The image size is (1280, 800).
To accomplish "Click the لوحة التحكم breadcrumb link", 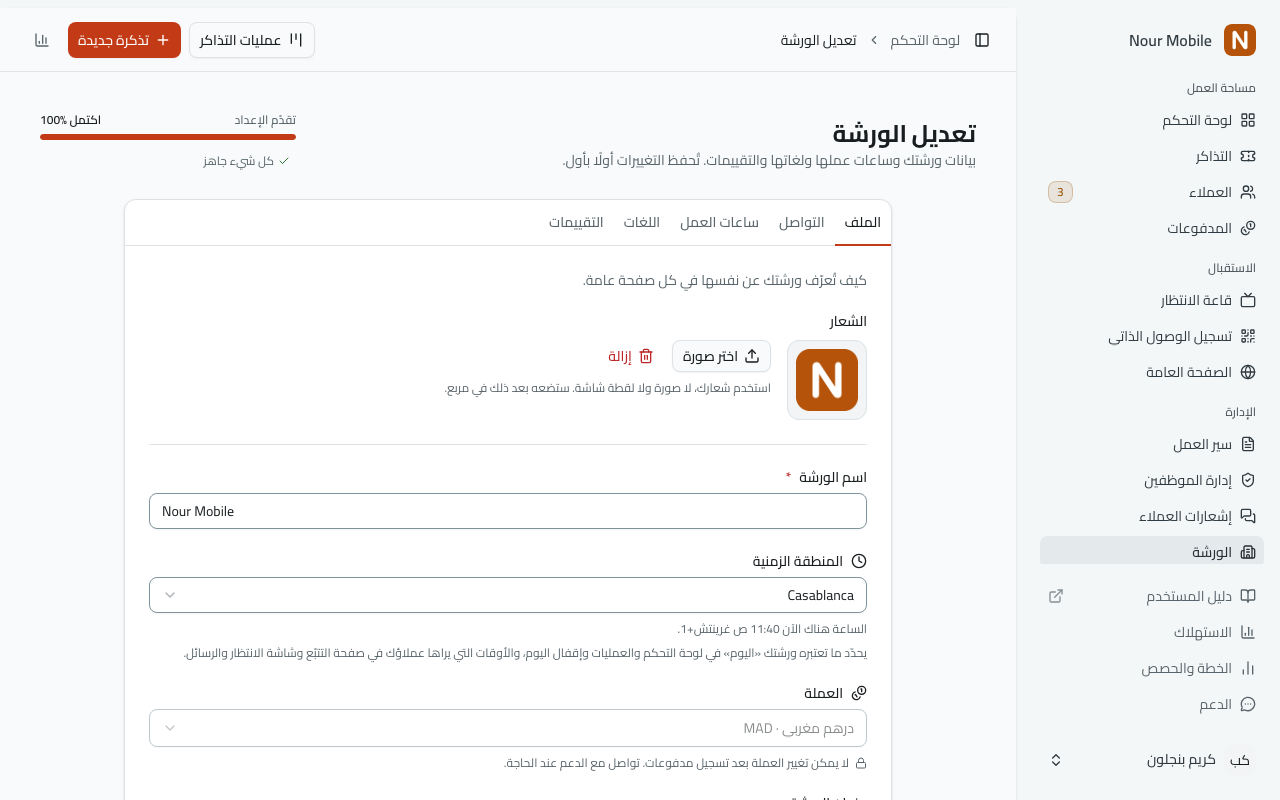I will 925,40.
